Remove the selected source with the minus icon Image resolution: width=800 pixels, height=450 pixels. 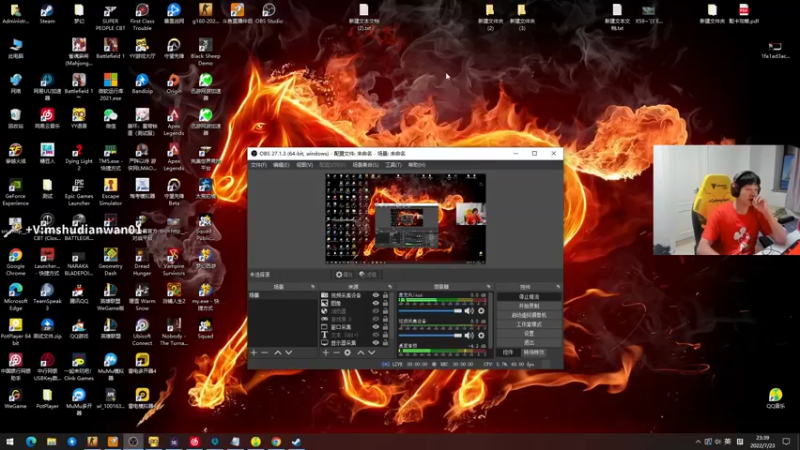click(336, 353)
